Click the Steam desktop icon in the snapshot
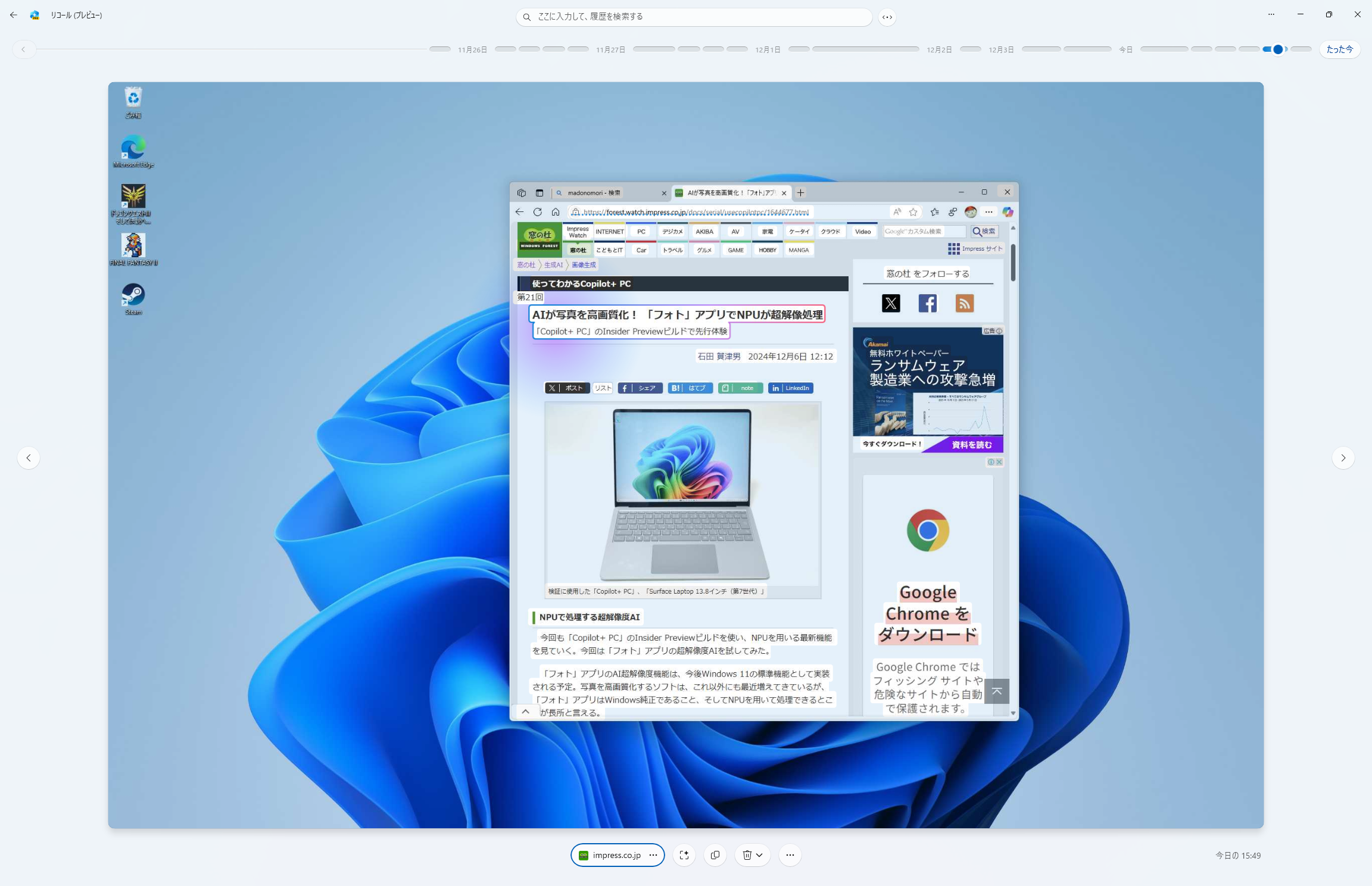Screen dimensions: 1372x886 click(133, 295)
